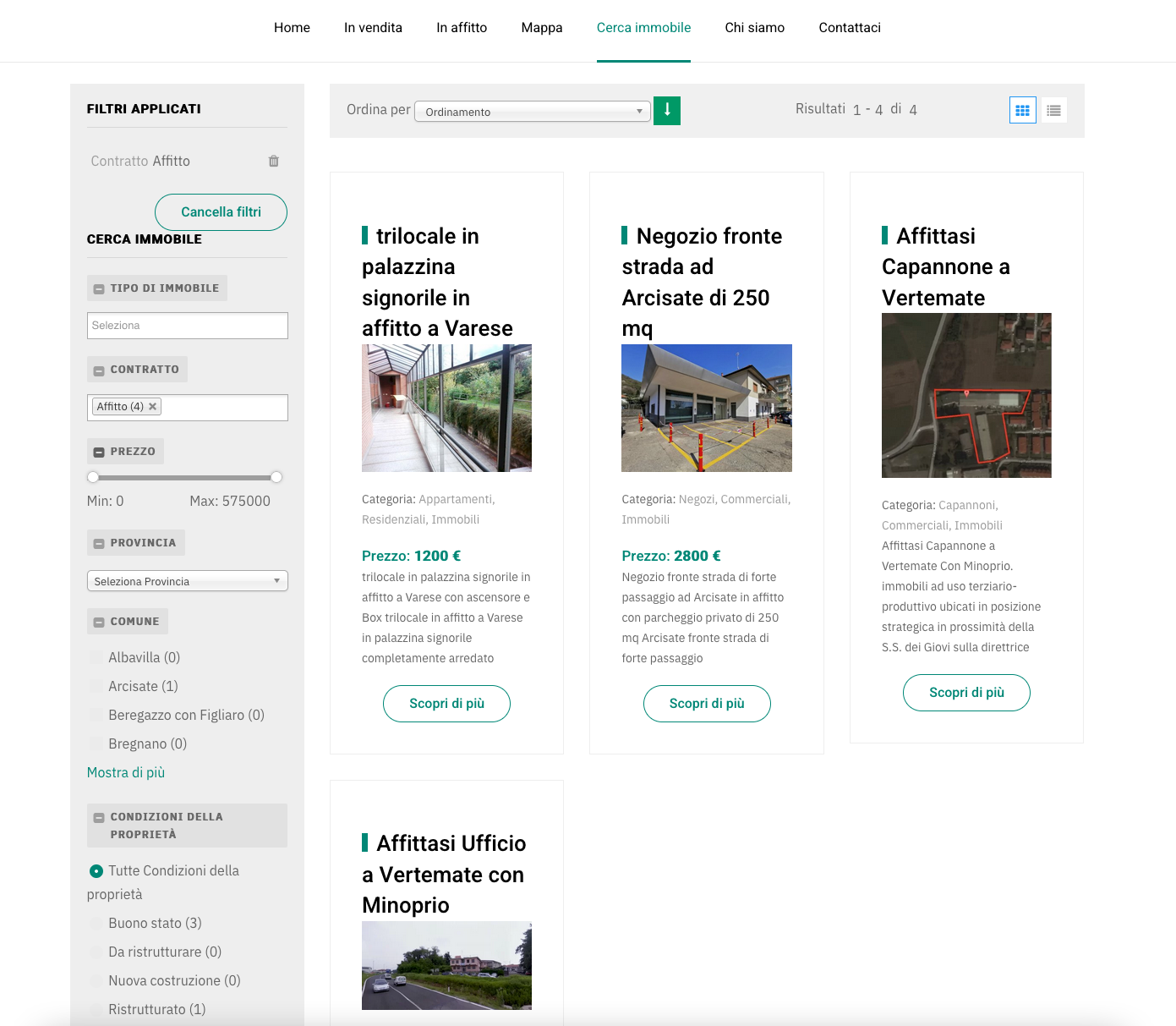
Task: Click the maximum price slider handle
Action: pyautogui.click(x=276, y=477)
